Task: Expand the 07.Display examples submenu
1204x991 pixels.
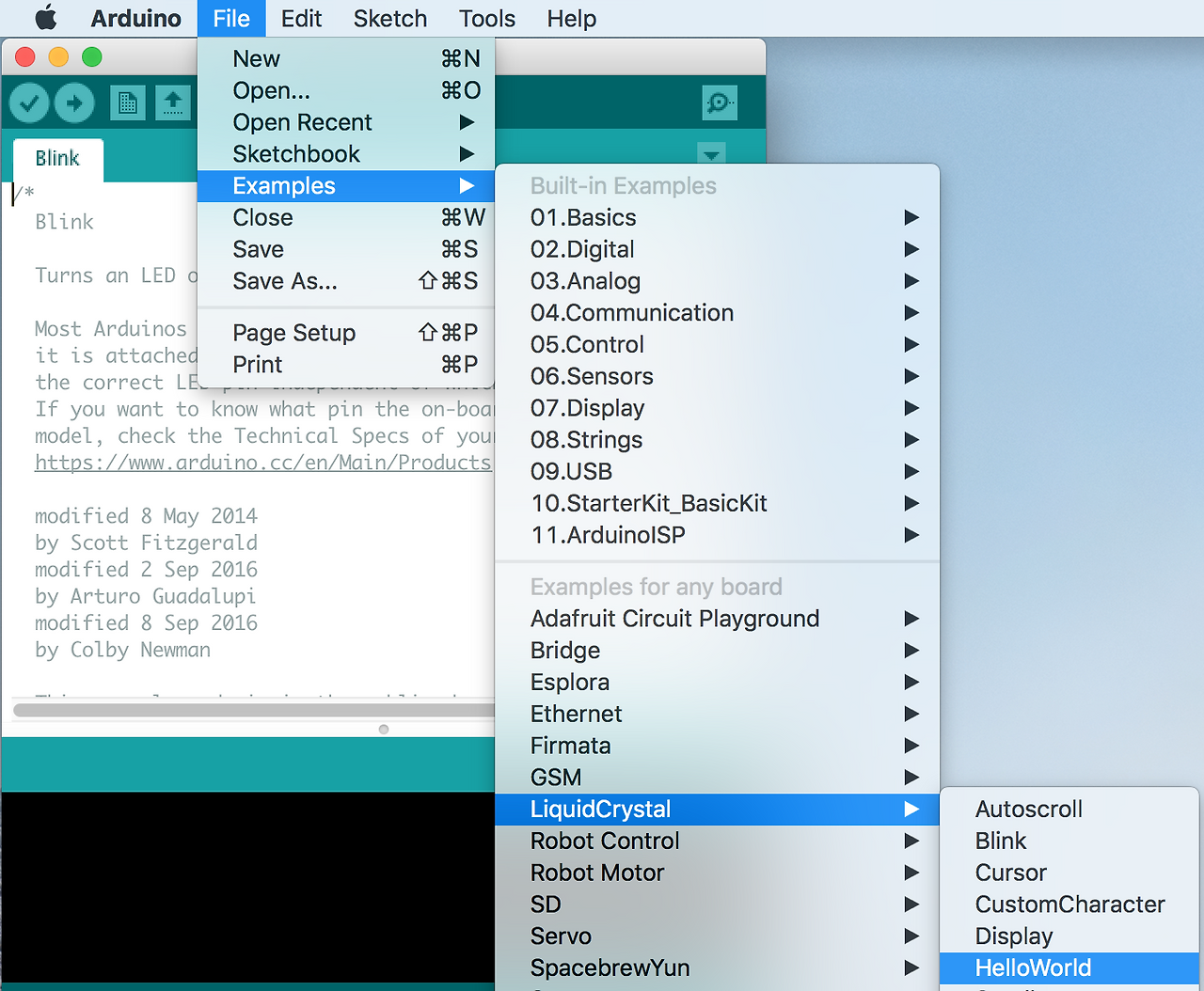Action: point(588,407)
